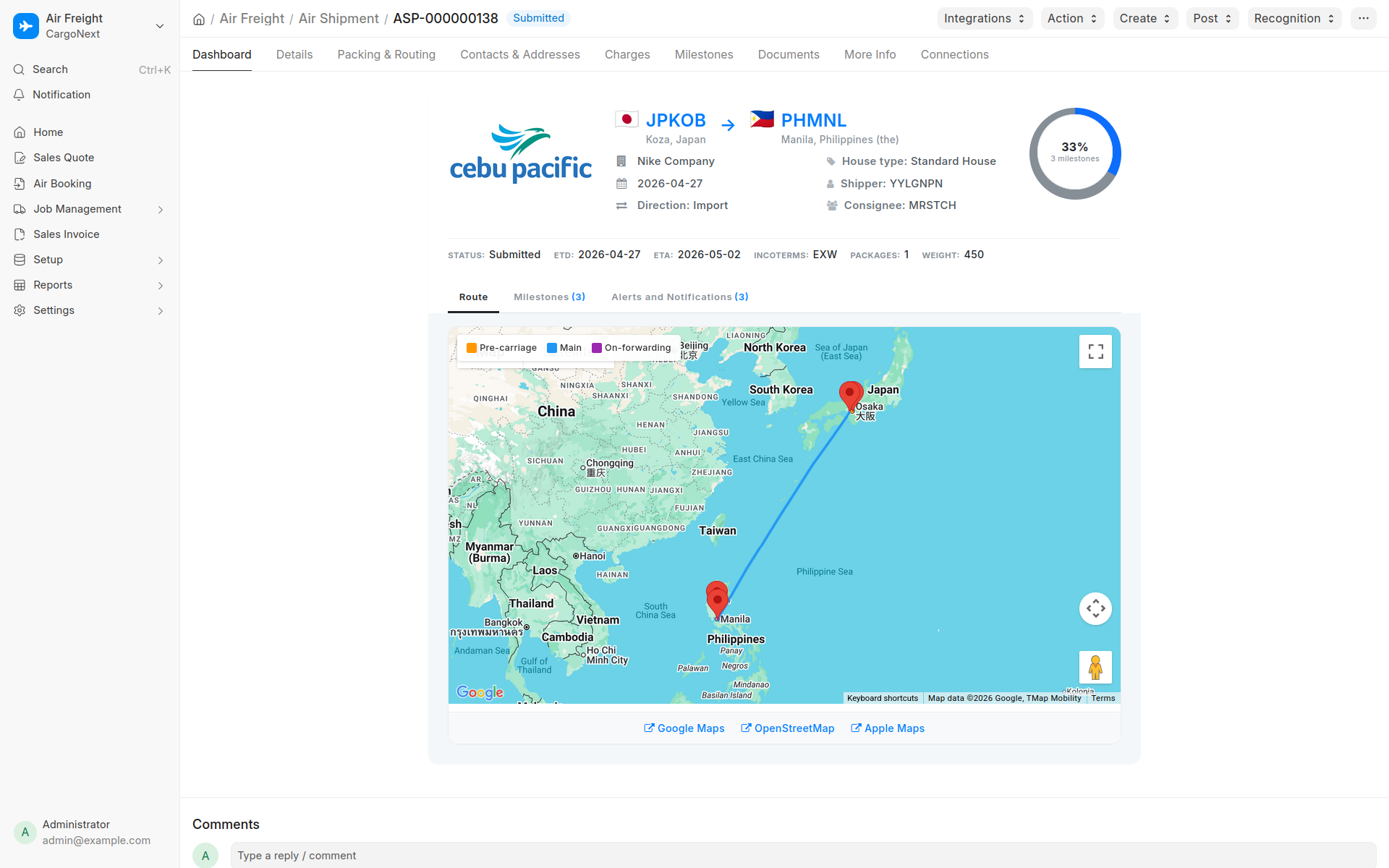The image size is (1389, 868).
Task: Click the 33% milestones progress ring
Action: (x=1075, y=153)
